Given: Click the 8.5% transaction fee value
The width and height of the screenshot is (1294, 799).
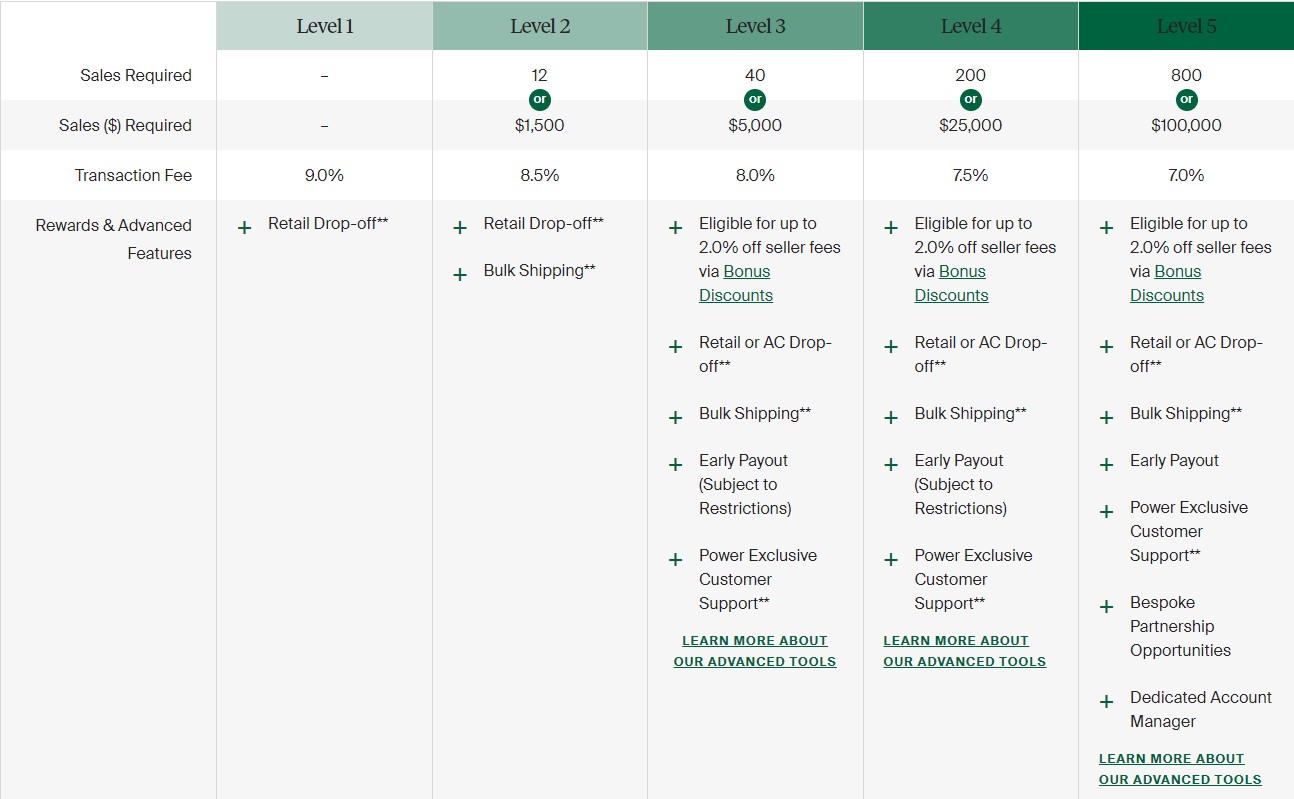Looking at the screenshot, I should point(540,175).
